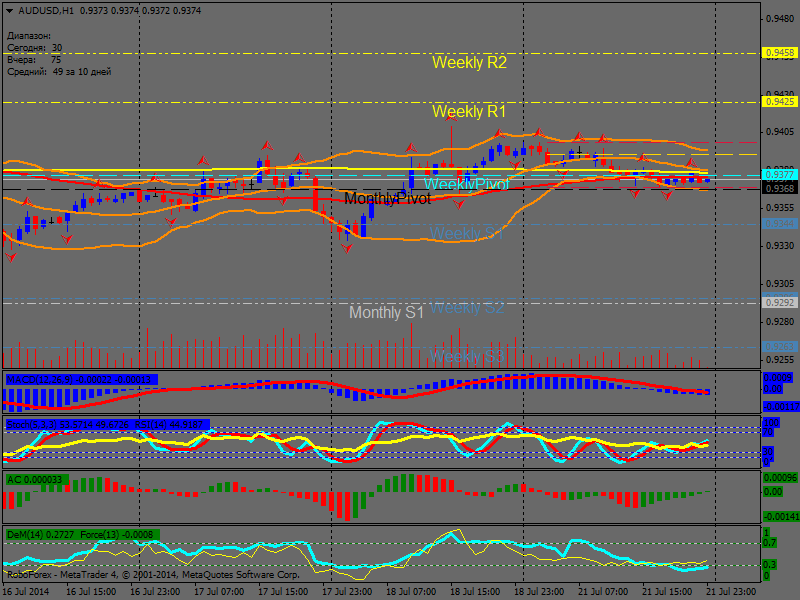Select the Weekly R2 pivot label

coord(469,62)
